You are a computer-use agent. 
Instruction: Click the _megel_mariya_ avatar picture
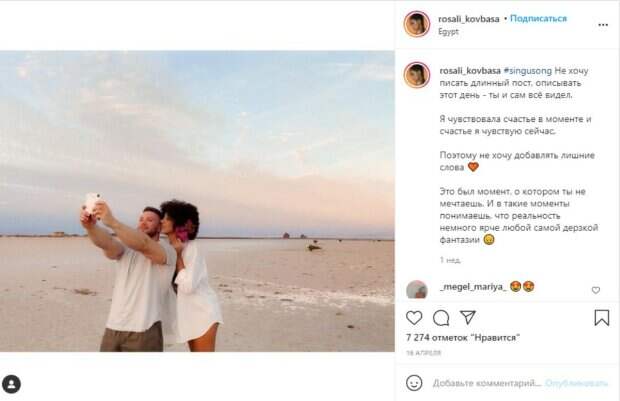coord(417,289)
